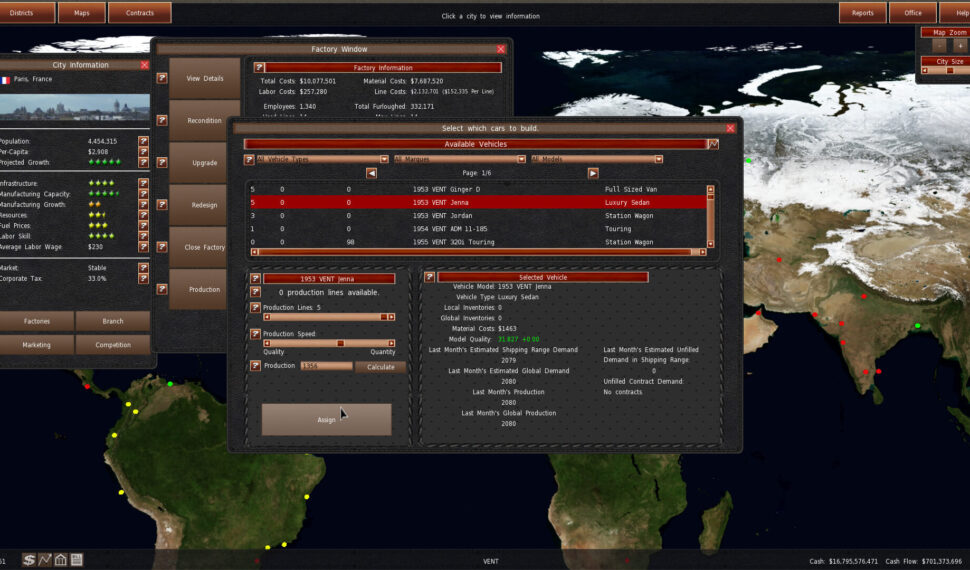Image resolution: width=970 pixels, height=570 pixels.
Task: Expand the All Models dropdown
Action: point(597,159)
